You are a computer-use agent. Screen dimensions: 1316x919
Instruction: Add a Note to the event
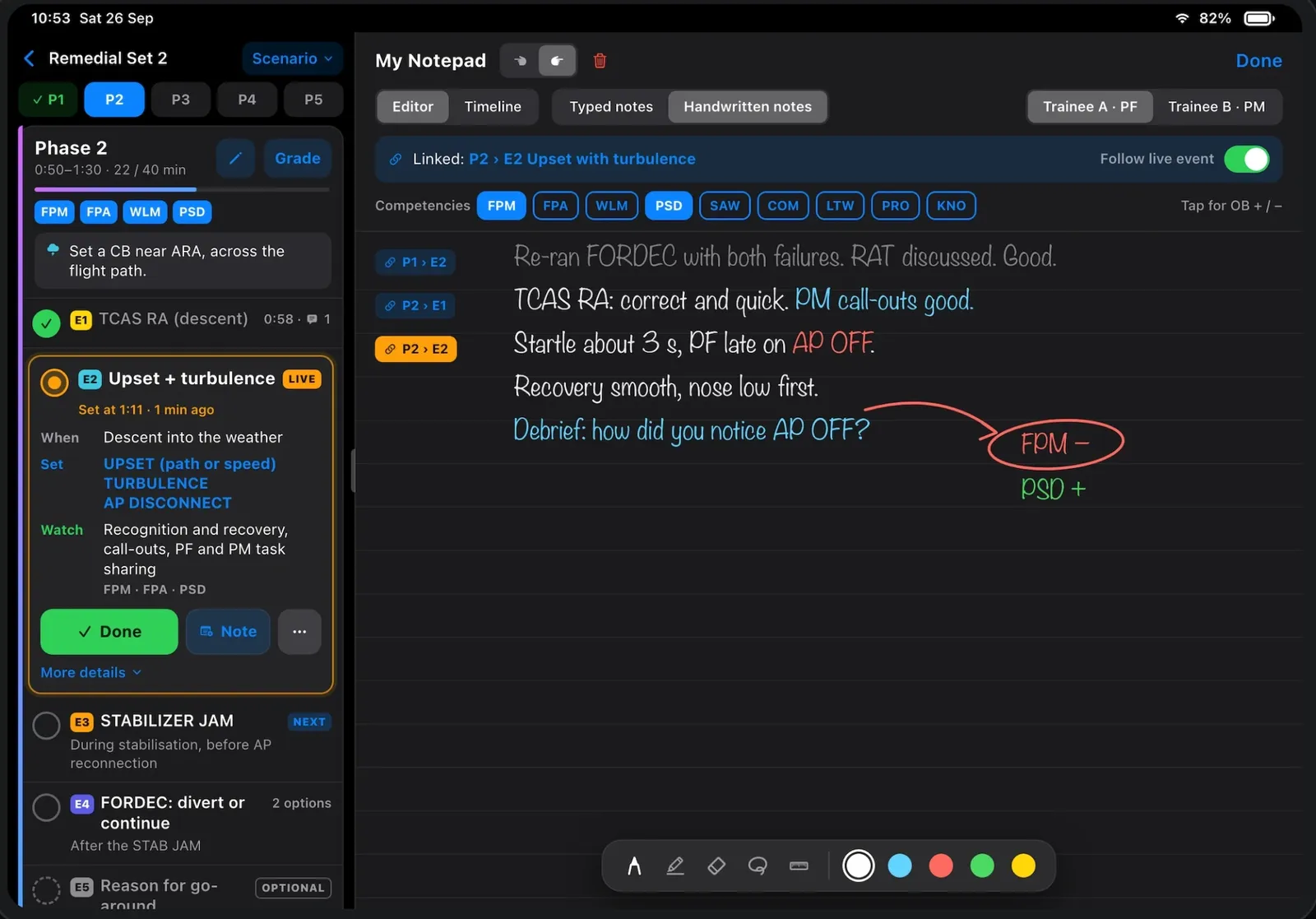point(228,632)
